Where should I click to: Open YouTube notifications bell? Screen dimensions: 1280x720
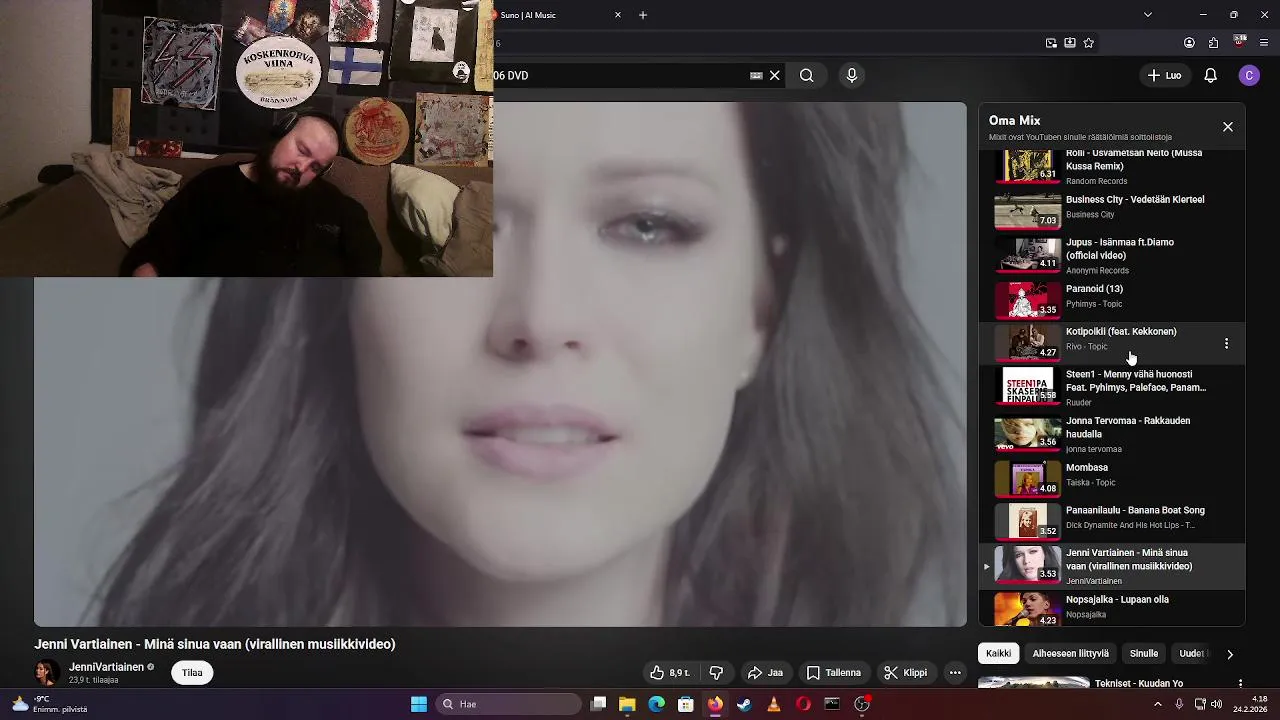1210,75
